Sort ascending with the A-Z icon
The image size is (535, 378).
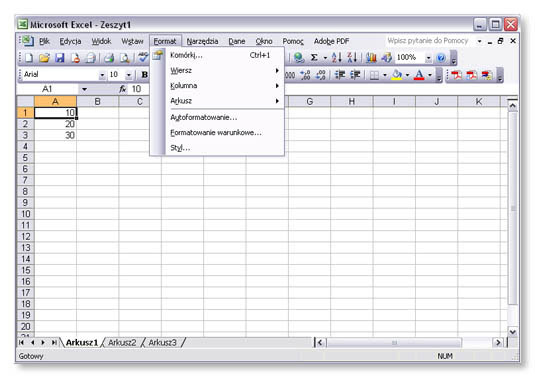(336, 58)
